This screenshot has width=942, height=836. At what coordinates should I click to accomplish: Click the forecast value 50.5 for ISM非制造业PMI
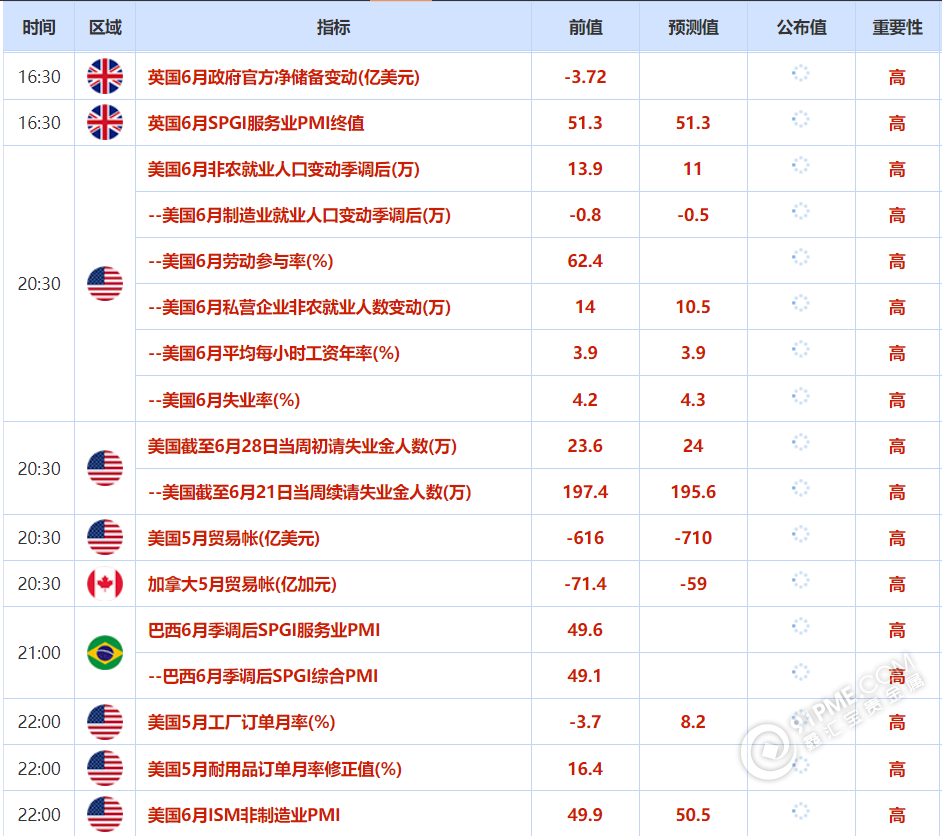tap(693, 814)
